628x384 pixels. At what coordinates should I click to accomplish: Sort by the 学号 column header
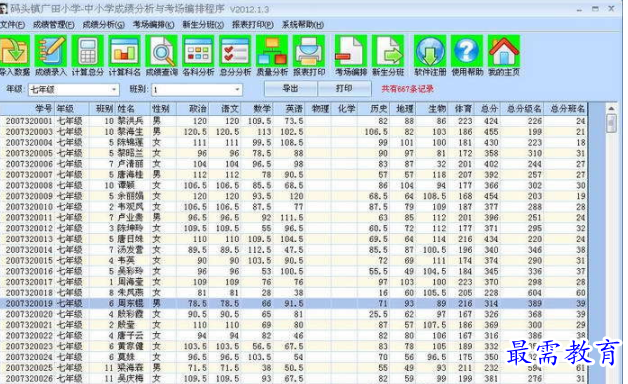coord(27,109)
